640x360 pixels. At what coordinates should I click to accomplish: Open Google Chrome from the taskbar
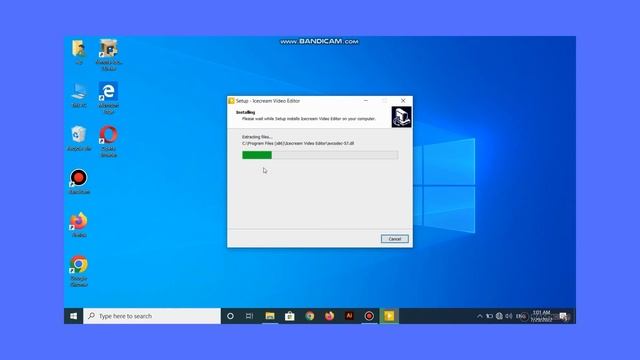pyautogui.click(x=309, y=316)
